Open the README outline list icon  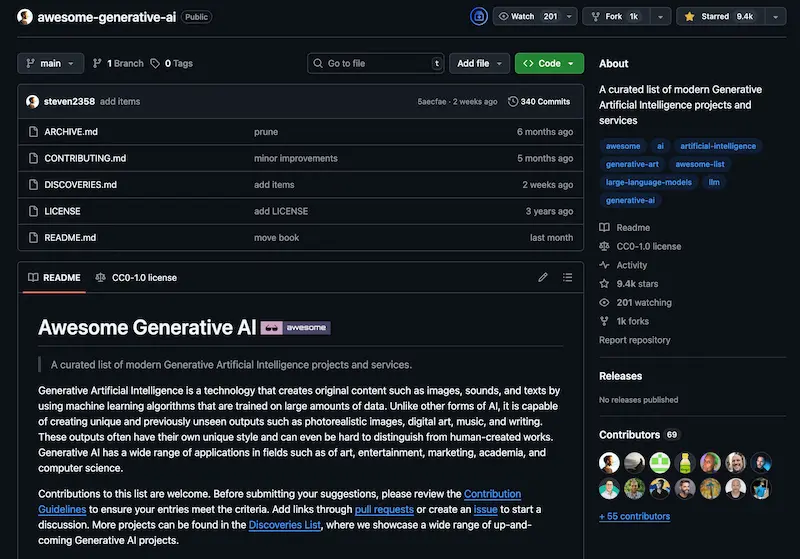click(567, 277)
